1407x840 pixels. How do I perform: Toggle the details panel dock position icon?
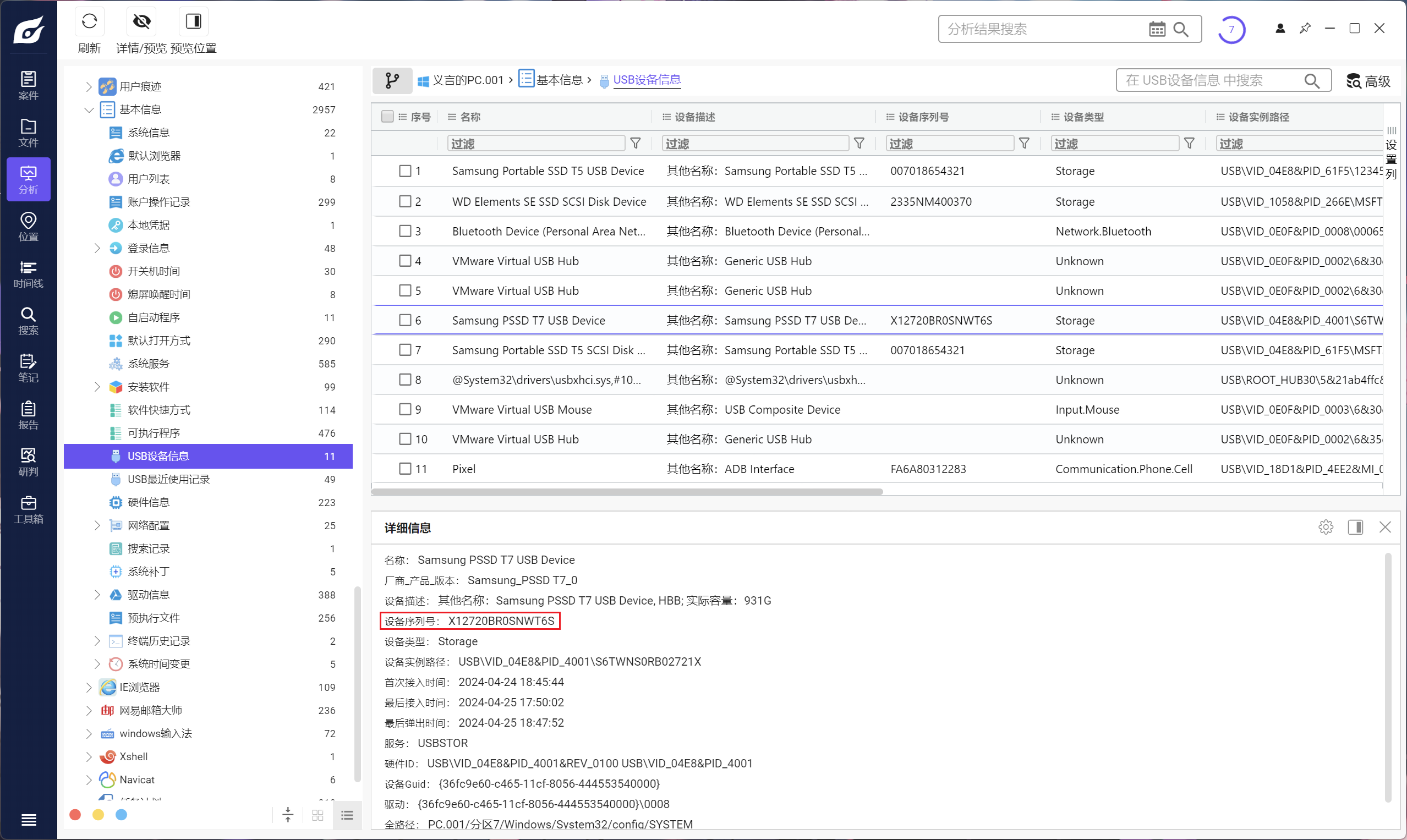1355,527
